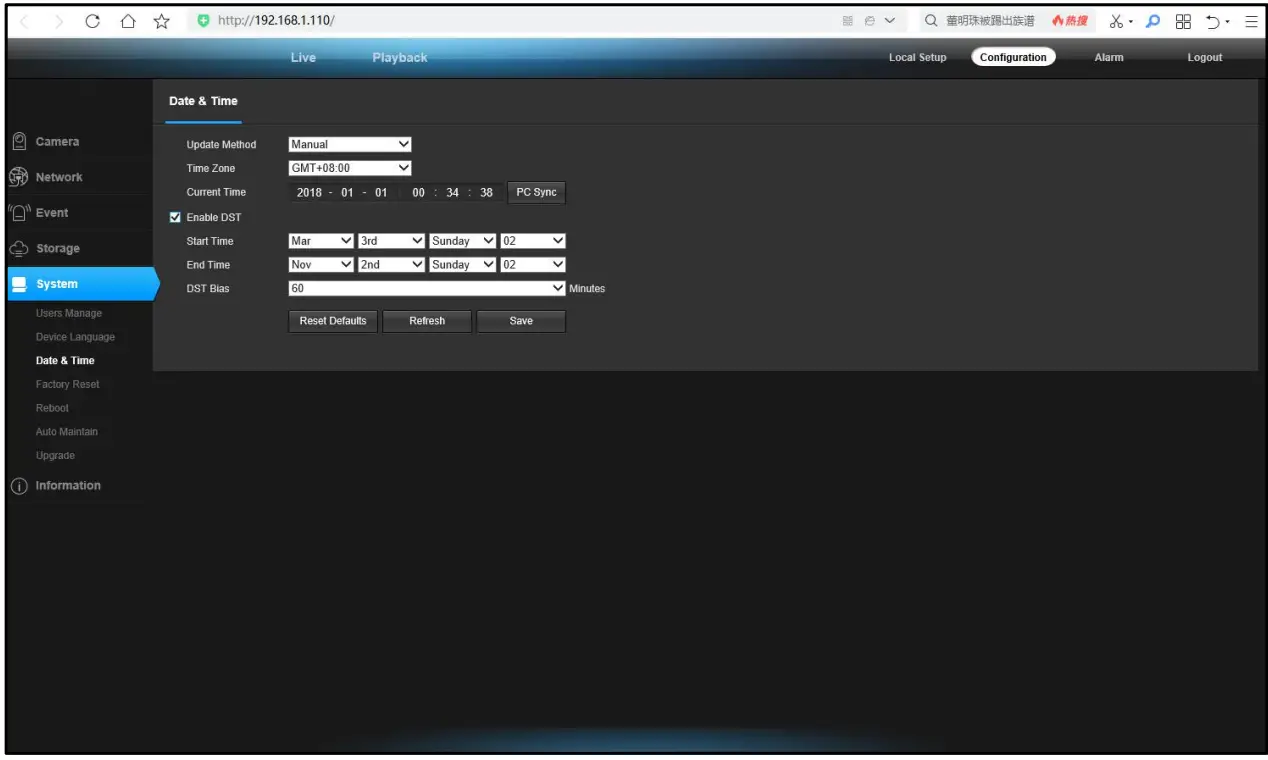
Task: Open Update Method dropdown
Action: point(350,144)
